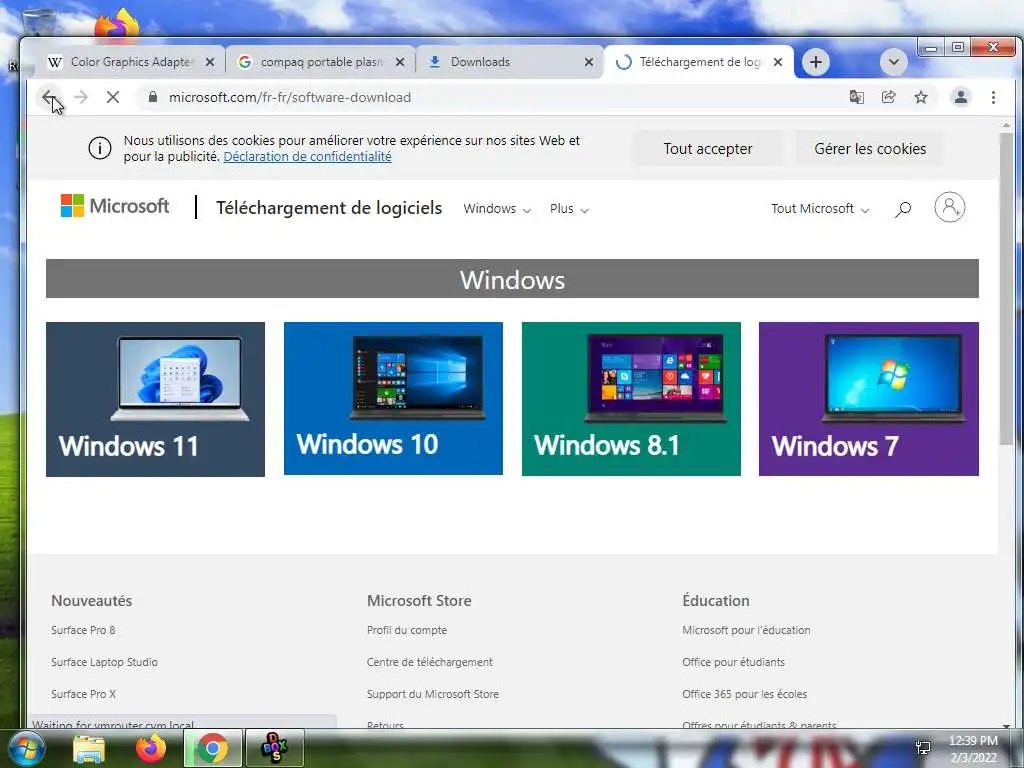Screen dimensions: 1024x768
Task: Click the address bar URL field
Action: pyautogui.click(x=490, y=97)
